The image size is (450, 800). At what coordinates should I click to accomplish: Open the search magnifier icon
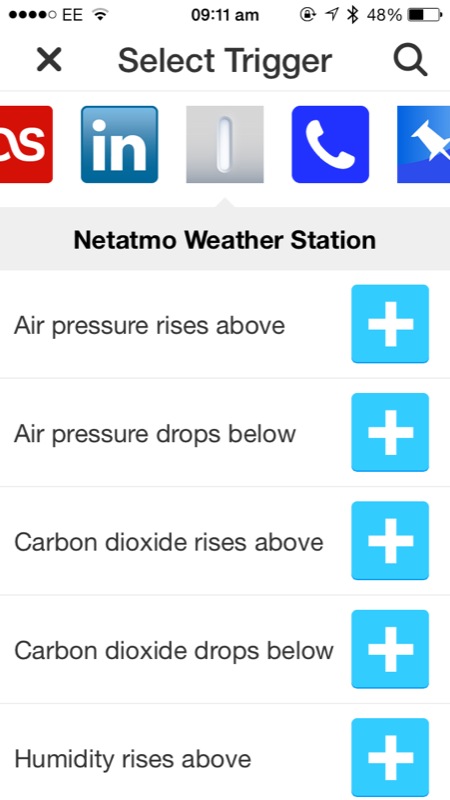[410, 60]
